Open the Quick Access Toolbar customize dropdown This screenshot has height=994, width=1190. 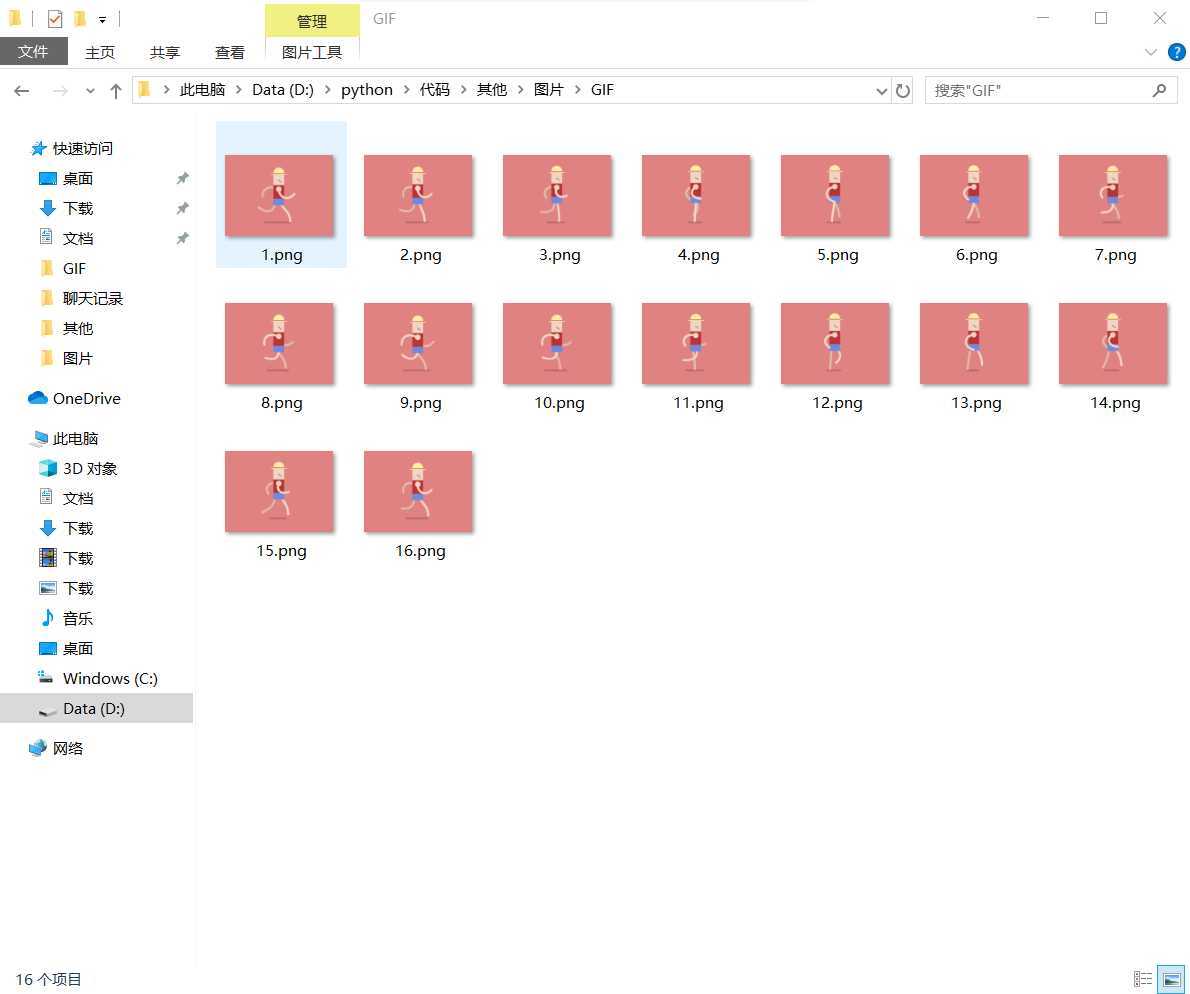click(x=102, y=20)
